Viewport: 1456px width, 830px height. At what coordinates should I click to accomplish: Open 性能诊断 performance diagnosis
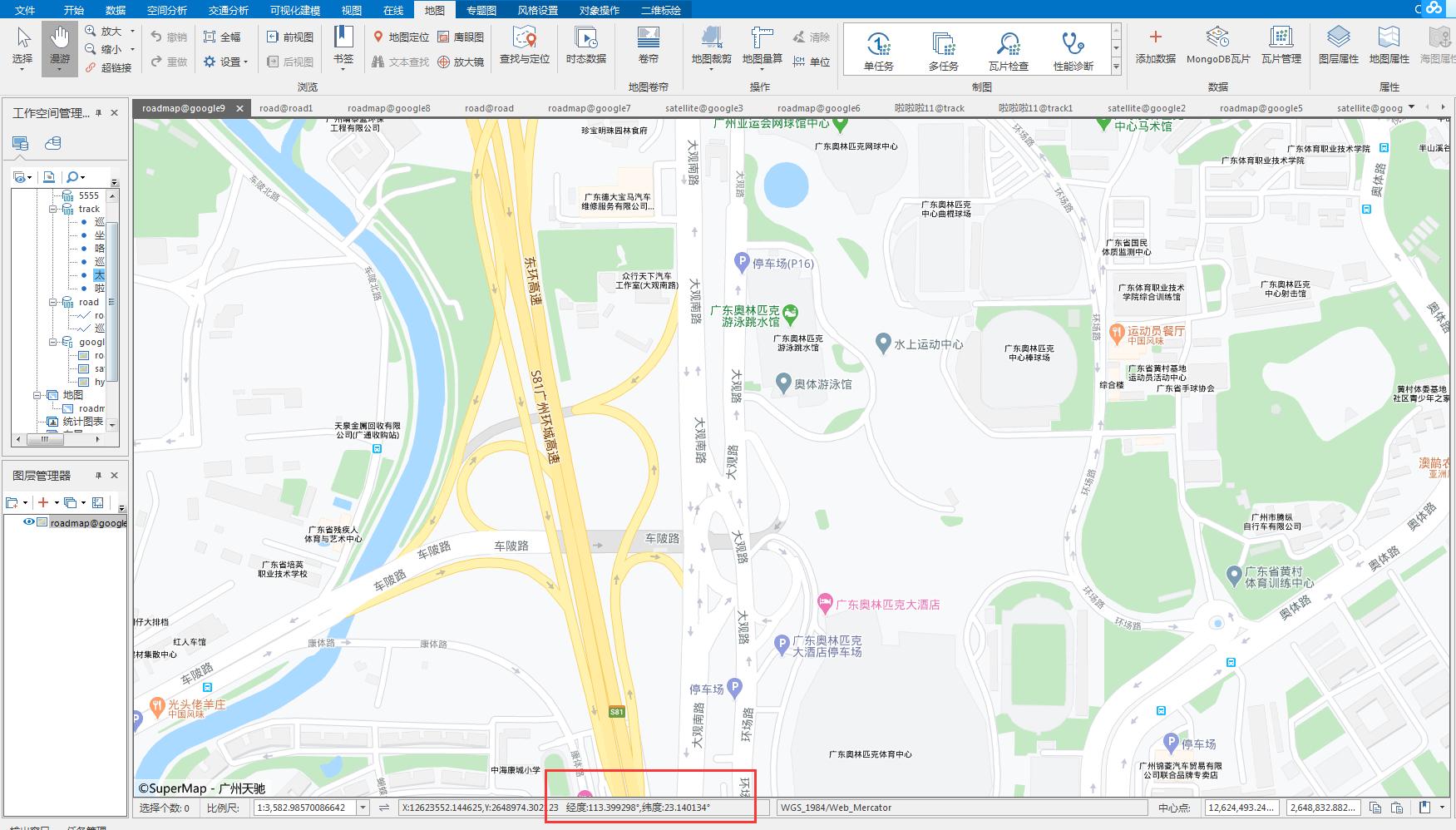tap(1073, 51)
